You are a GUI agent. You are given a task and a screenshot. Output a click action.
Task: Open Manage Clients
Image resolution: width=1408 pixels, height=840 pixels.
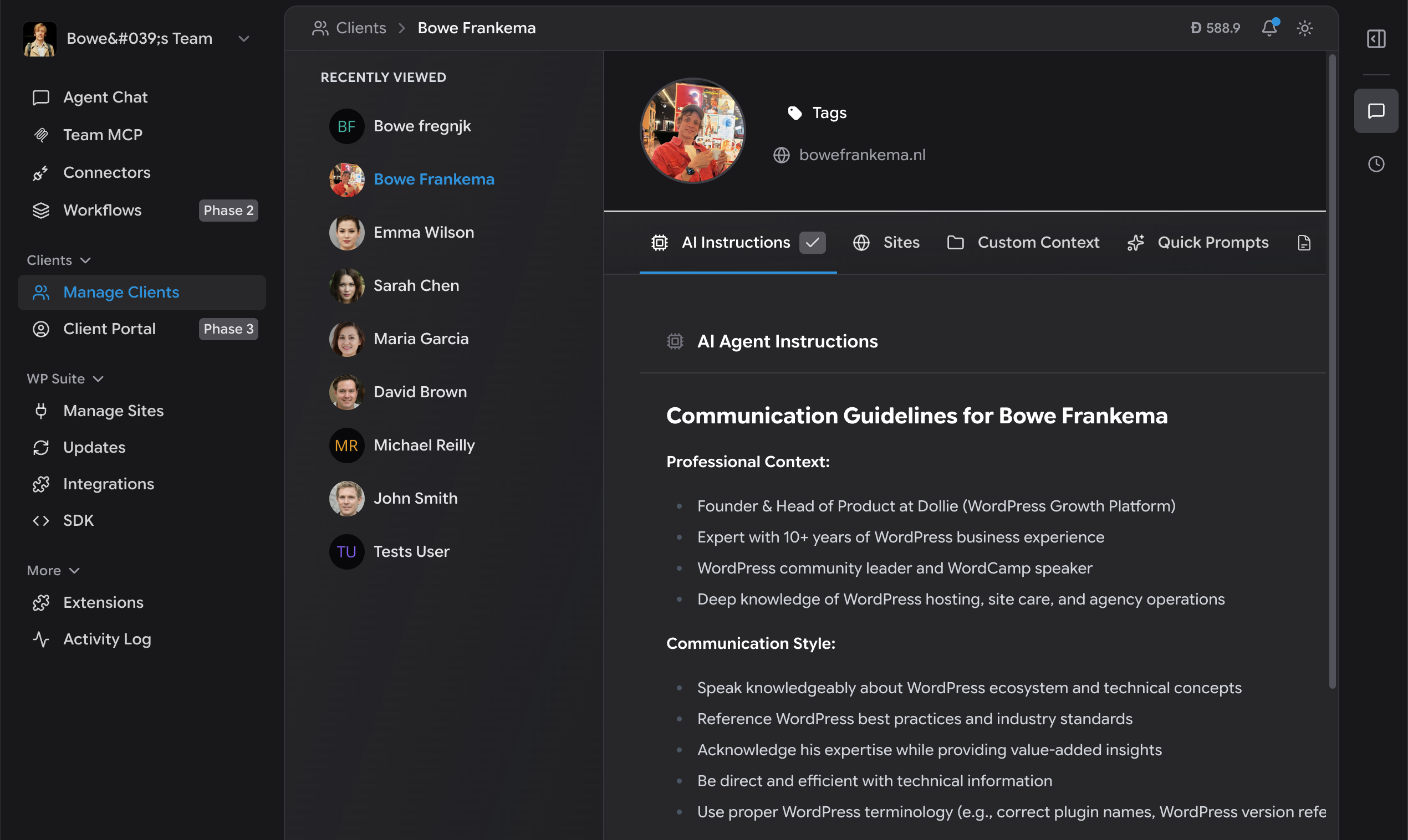pos(121,292)
